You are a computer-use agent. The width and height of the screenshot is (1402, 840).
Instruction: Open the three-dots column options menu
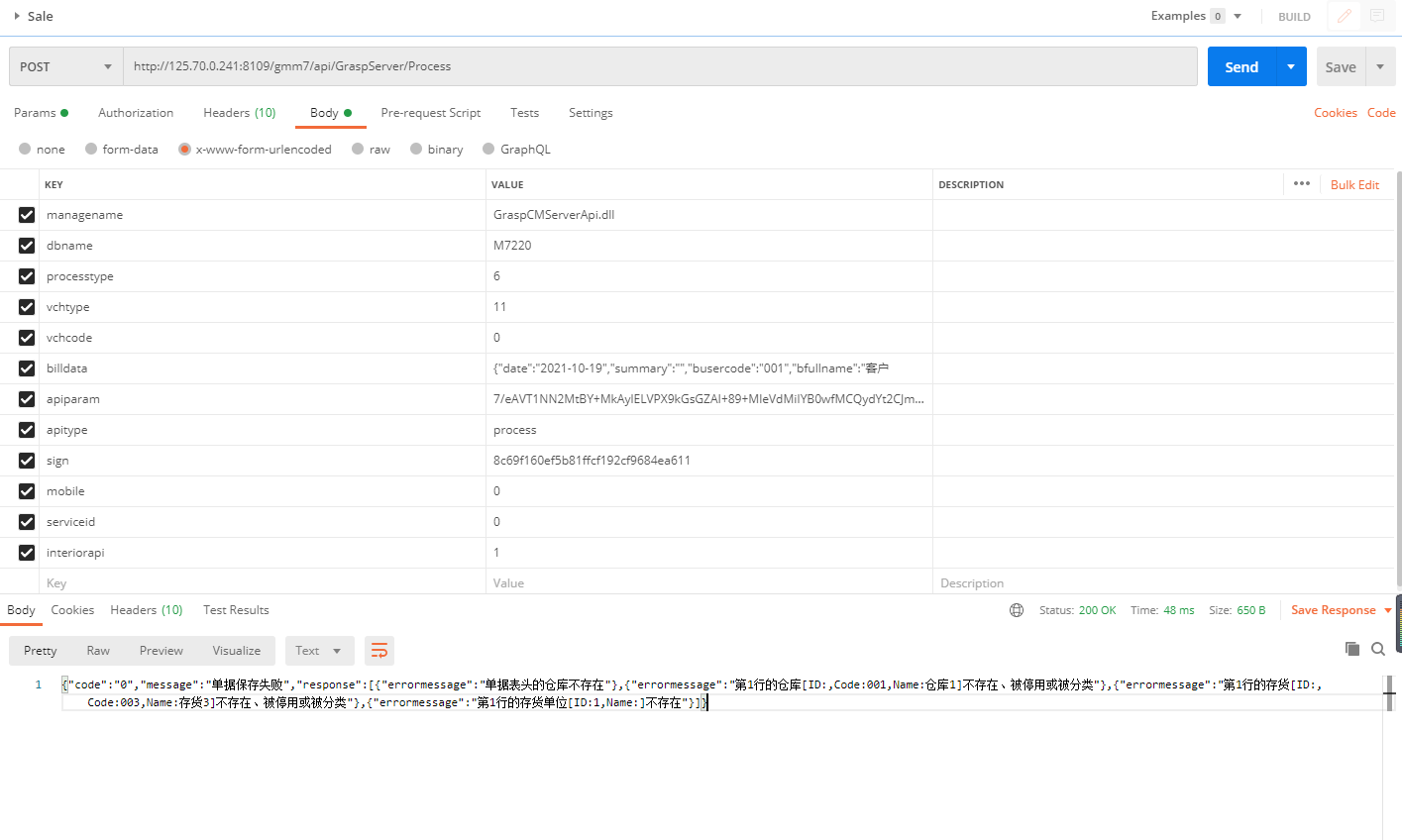pos(1302,183)
